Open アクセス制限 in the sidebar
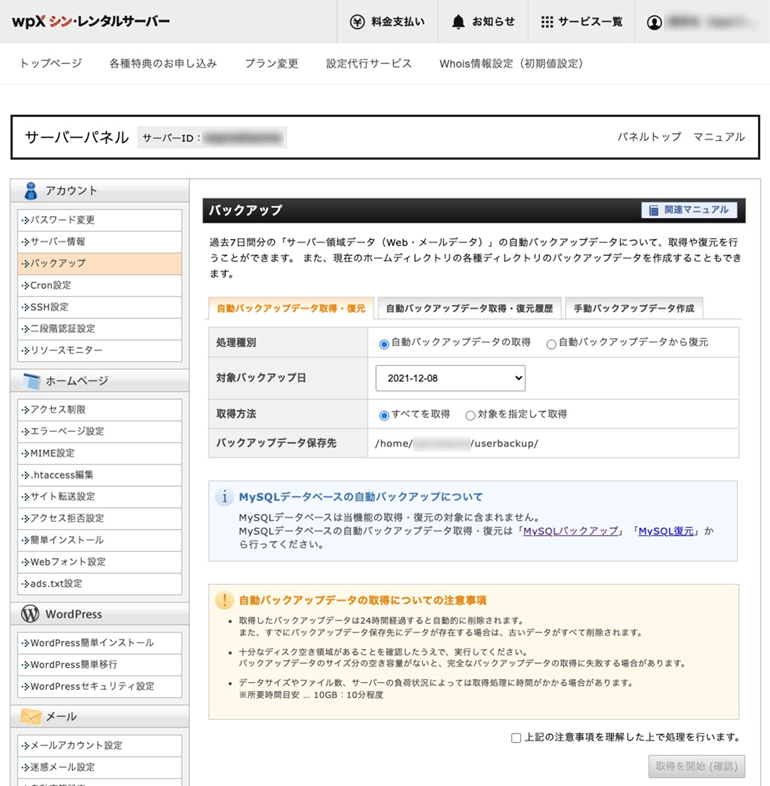770x786 pixels. (99, 410)
